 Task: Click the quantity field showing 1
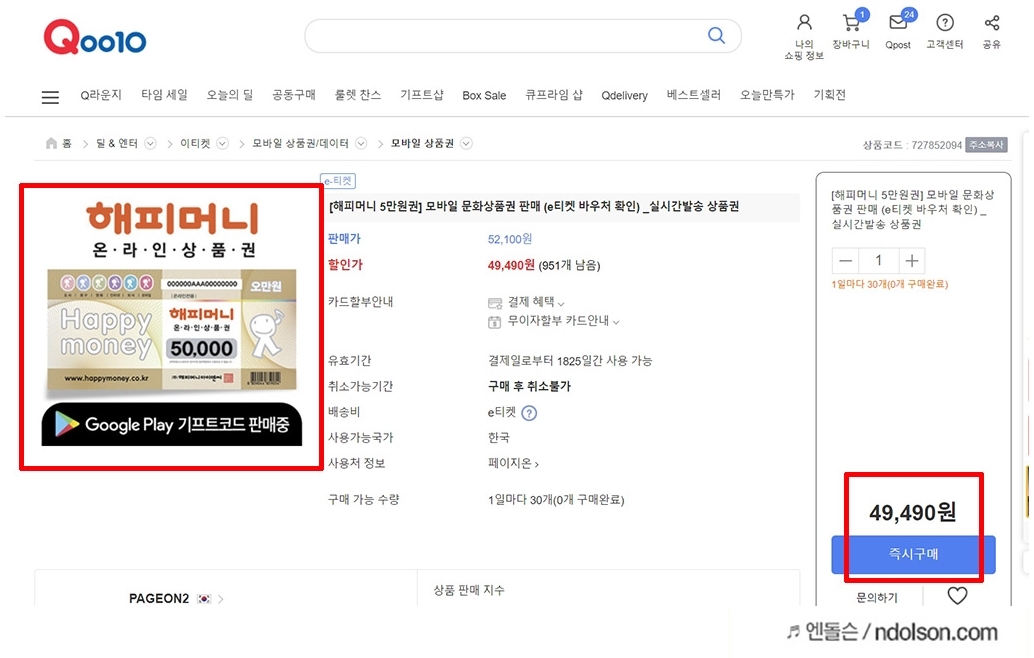(x=878, y=261)
